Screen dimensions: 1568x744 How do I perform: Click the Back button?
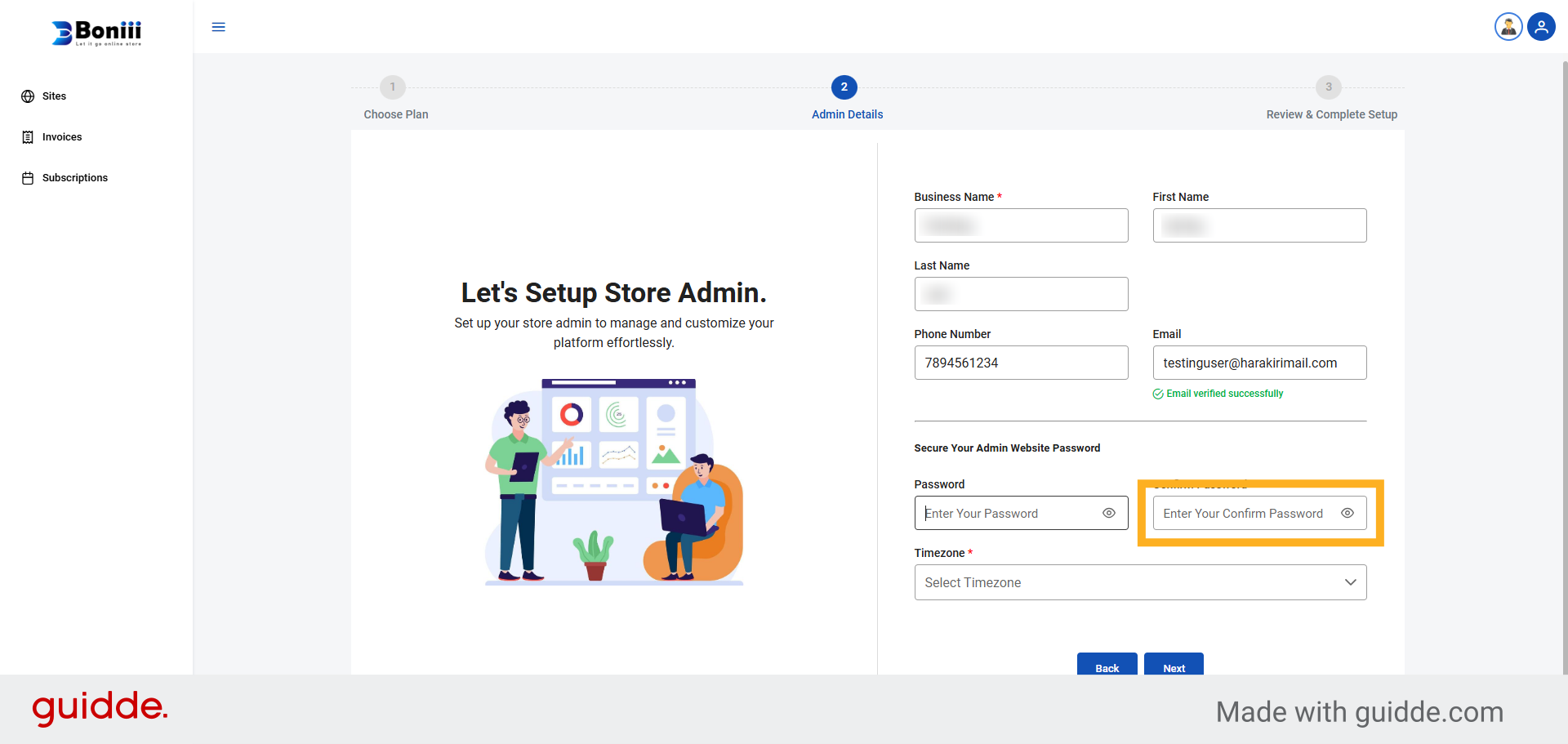coord(1107,667)
